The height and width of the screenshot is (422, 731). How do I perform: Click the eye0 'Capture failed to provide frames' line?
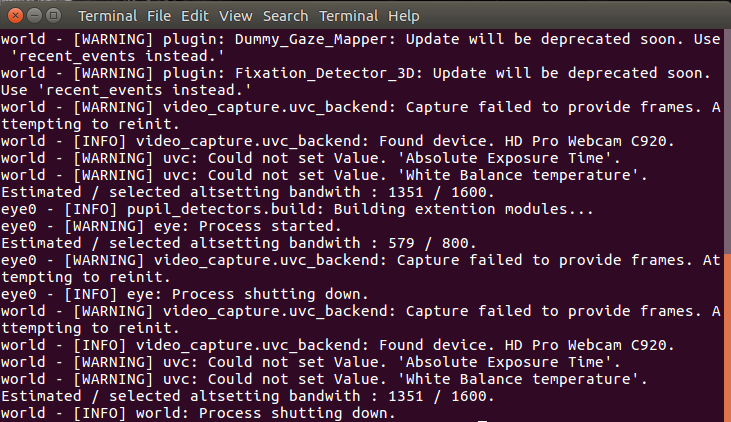361,269
